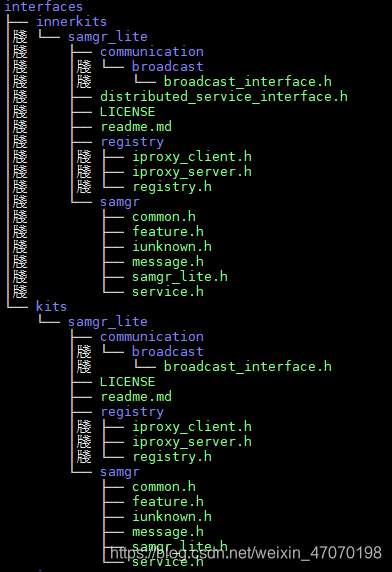Open broadcast_interface.h under kits
The height and width of the screenshot is (572, 392).
coord(248,367)
